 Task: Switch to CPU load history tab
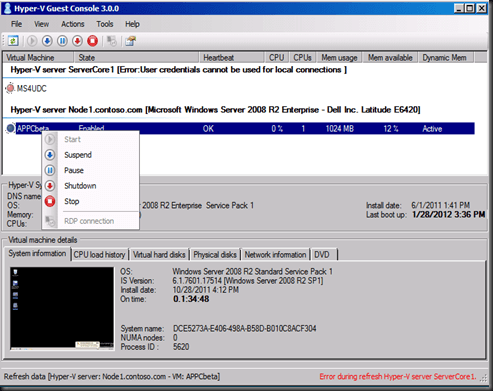click(x=100, y=255)
